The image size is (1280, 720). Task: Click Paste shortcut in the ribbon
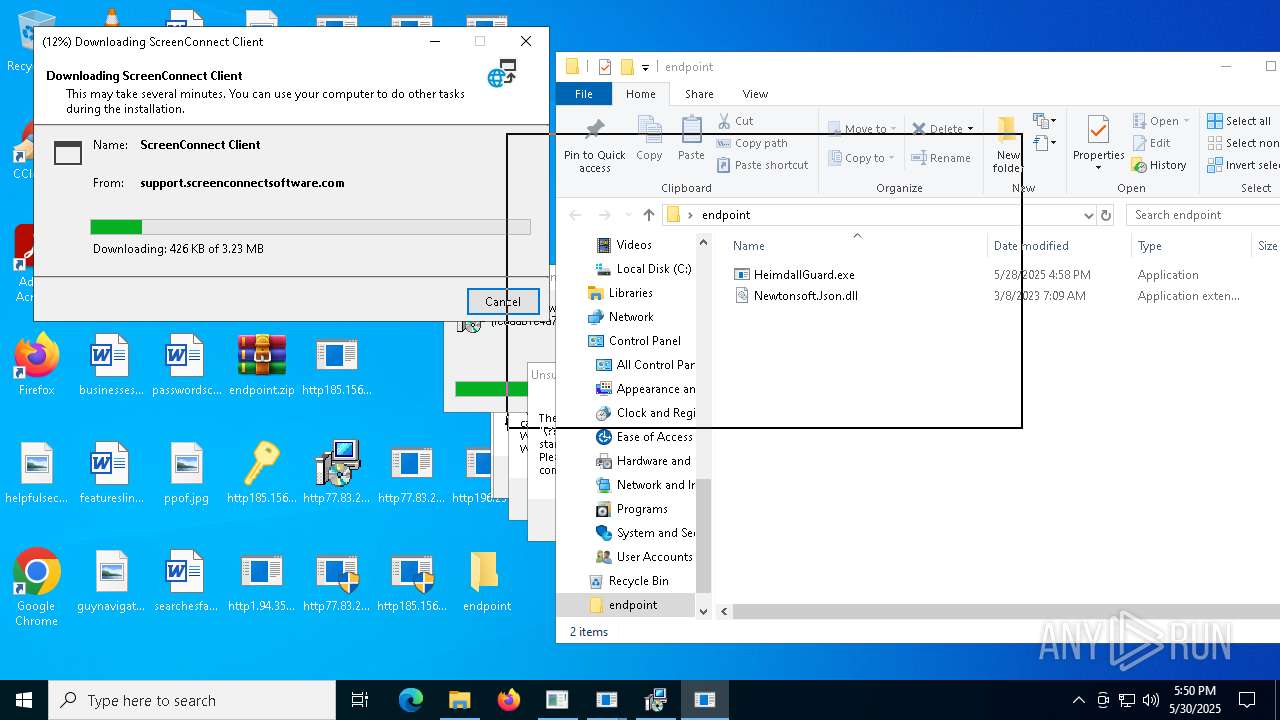(762, 165)
